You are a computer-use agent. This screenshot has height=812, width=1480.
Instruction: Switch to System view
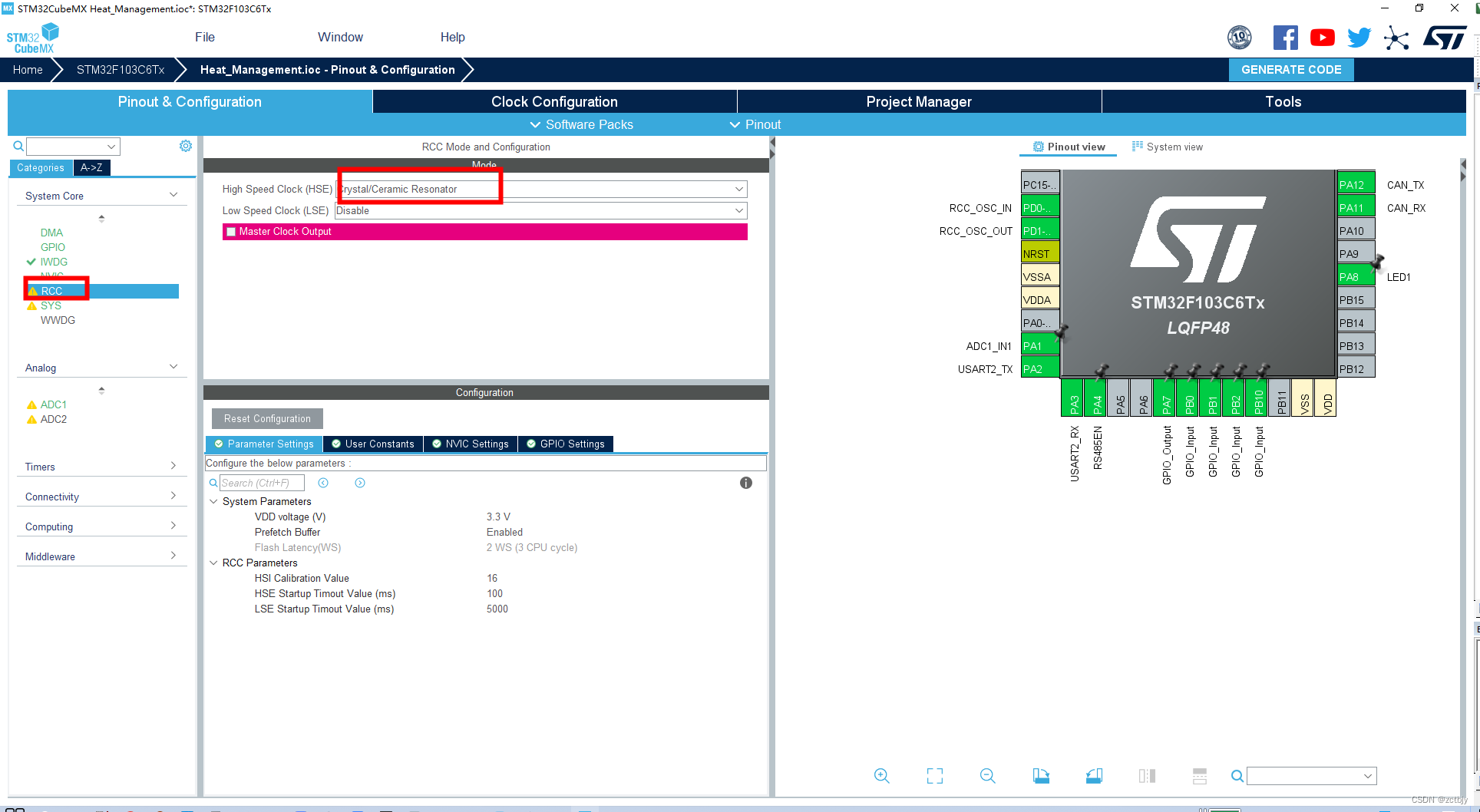click(1168, 147)
